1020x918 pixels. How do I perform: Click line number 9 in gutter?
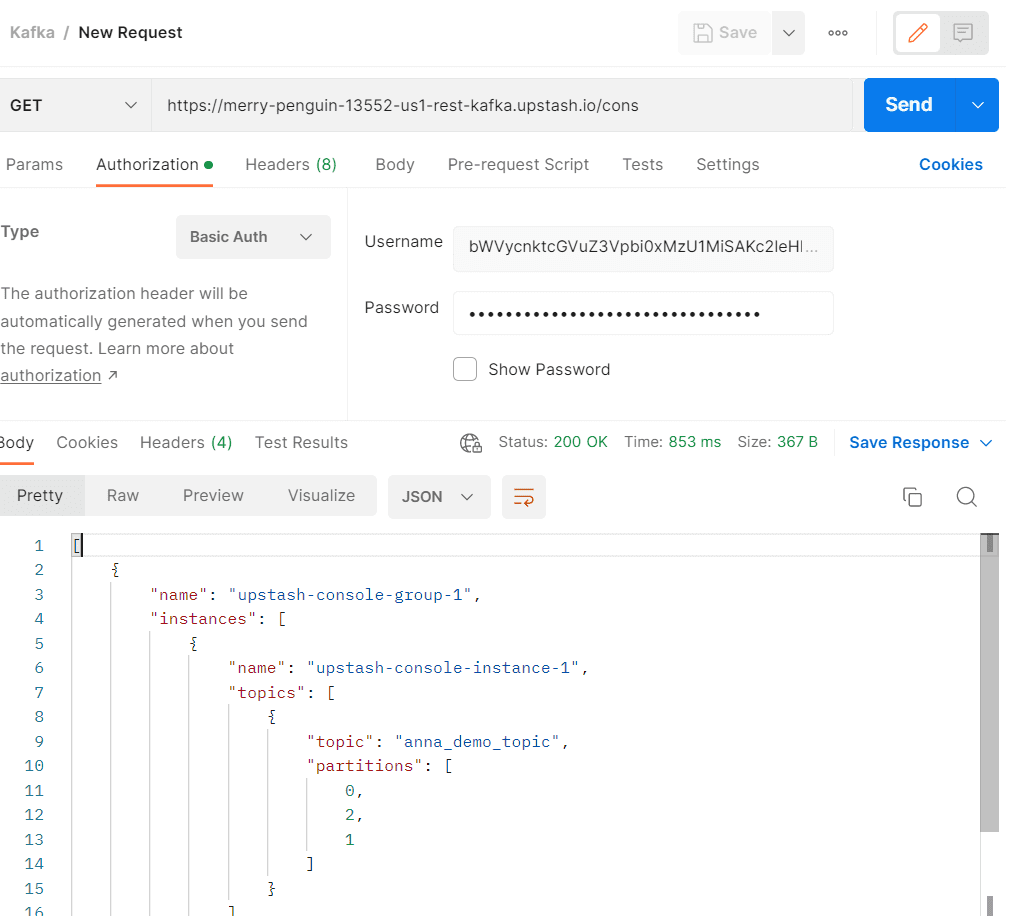(39, 742)
